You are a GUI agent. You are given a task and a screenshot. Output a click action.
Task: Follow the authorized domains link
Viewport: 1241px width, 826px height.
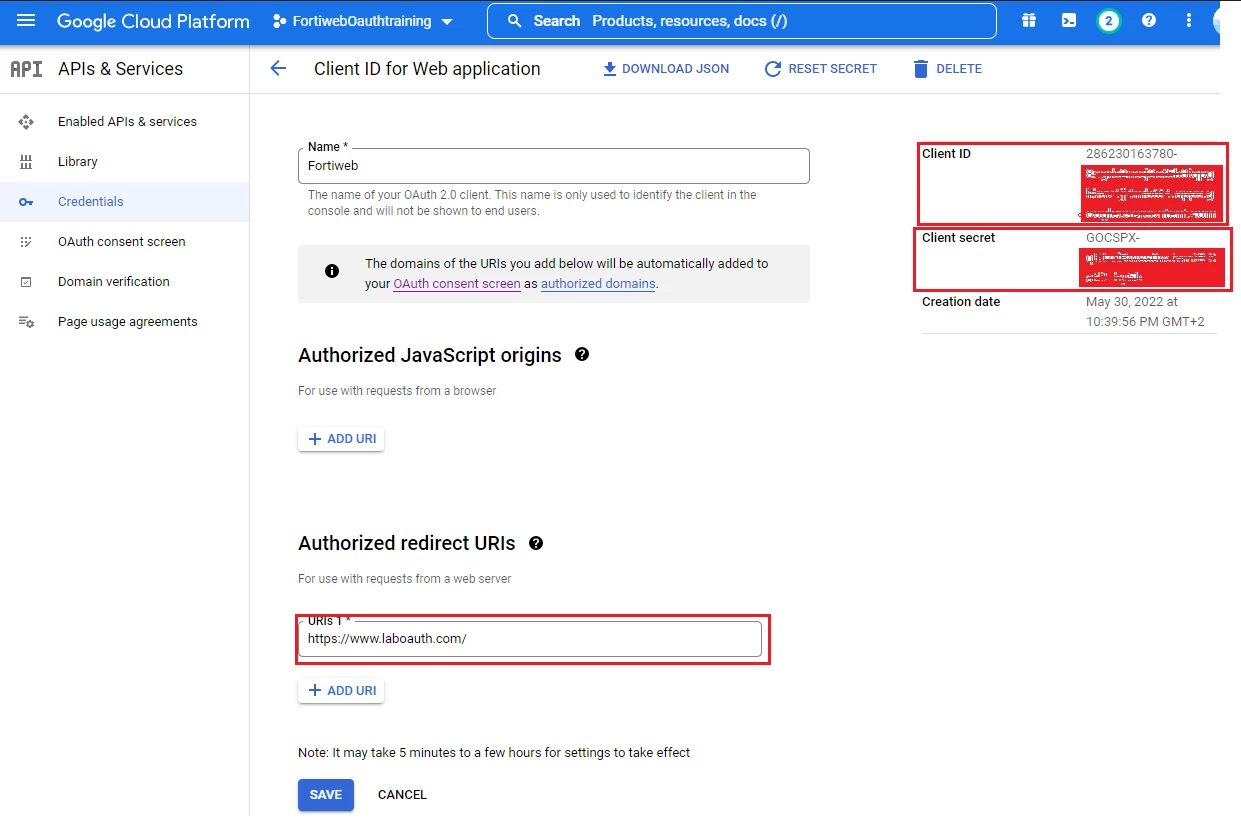point(598,283)
